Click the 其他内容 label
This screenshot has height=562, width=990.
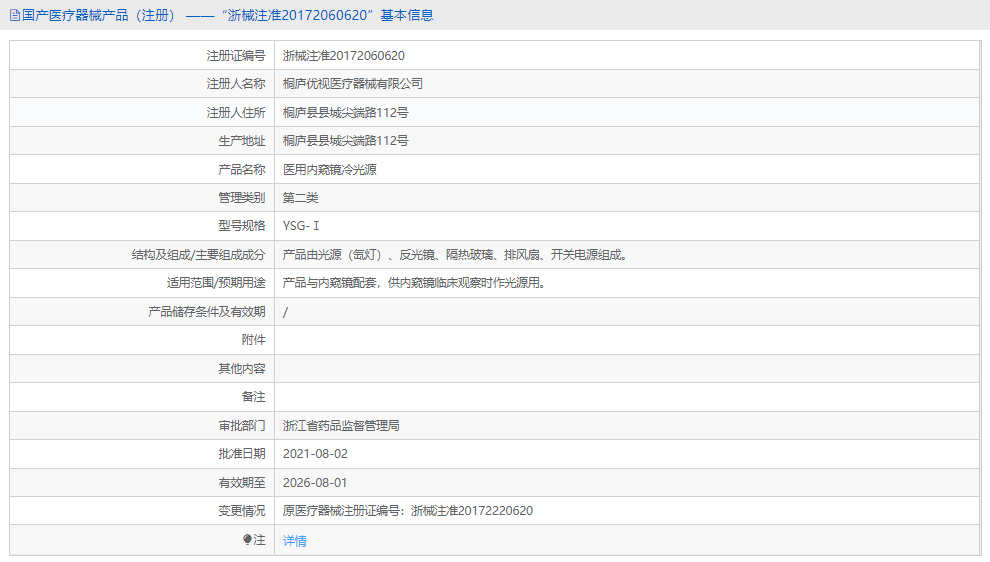(x=242, y=368)
